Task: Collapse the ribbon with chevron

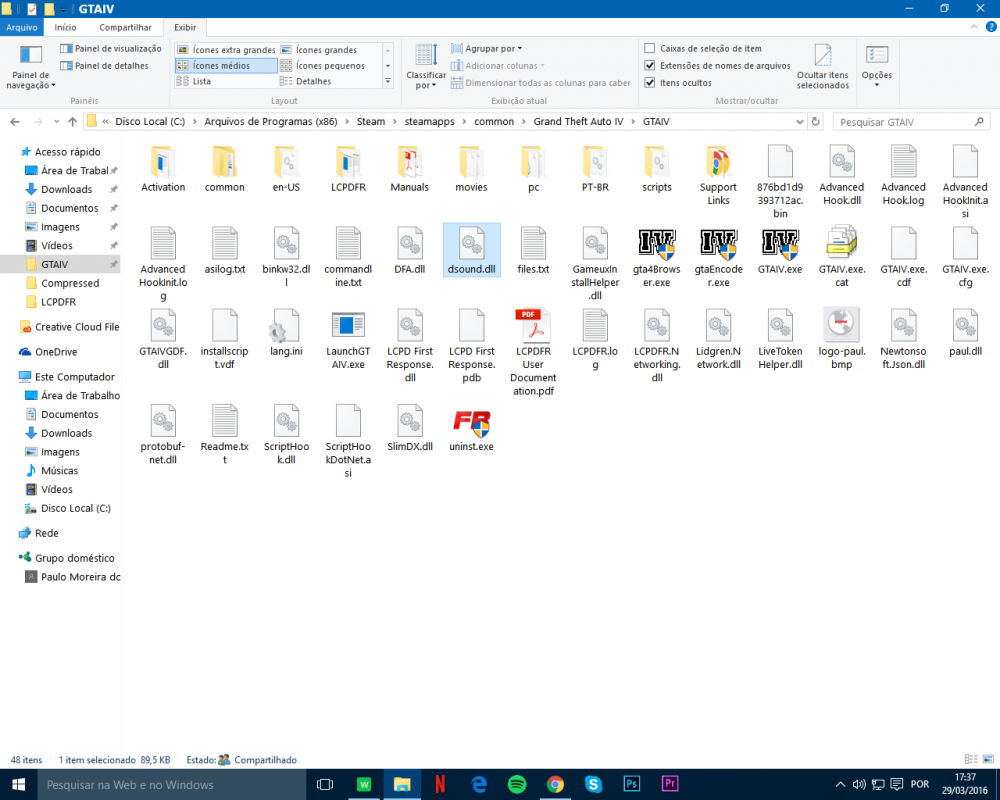Action: tap(974, 27)
